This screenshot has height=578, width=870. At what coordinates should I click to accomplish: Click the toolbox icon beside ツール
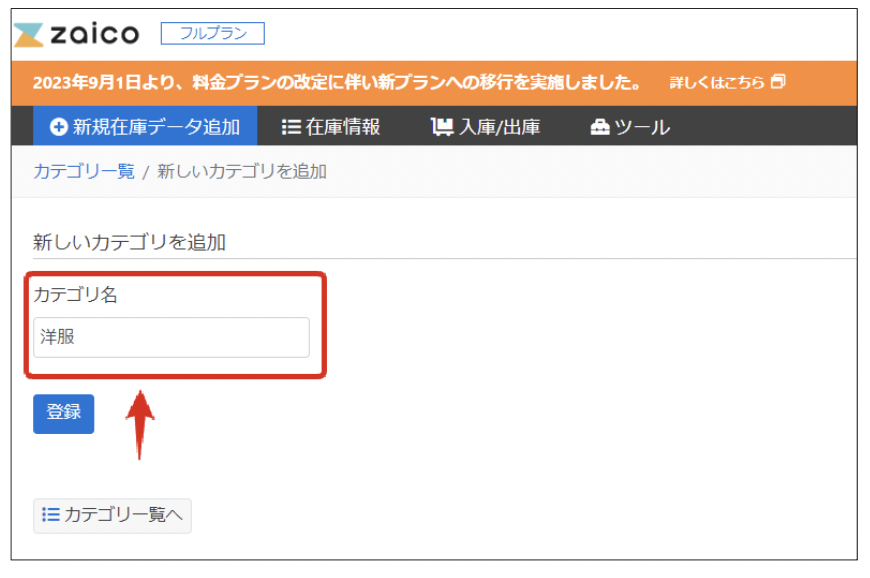600,127
